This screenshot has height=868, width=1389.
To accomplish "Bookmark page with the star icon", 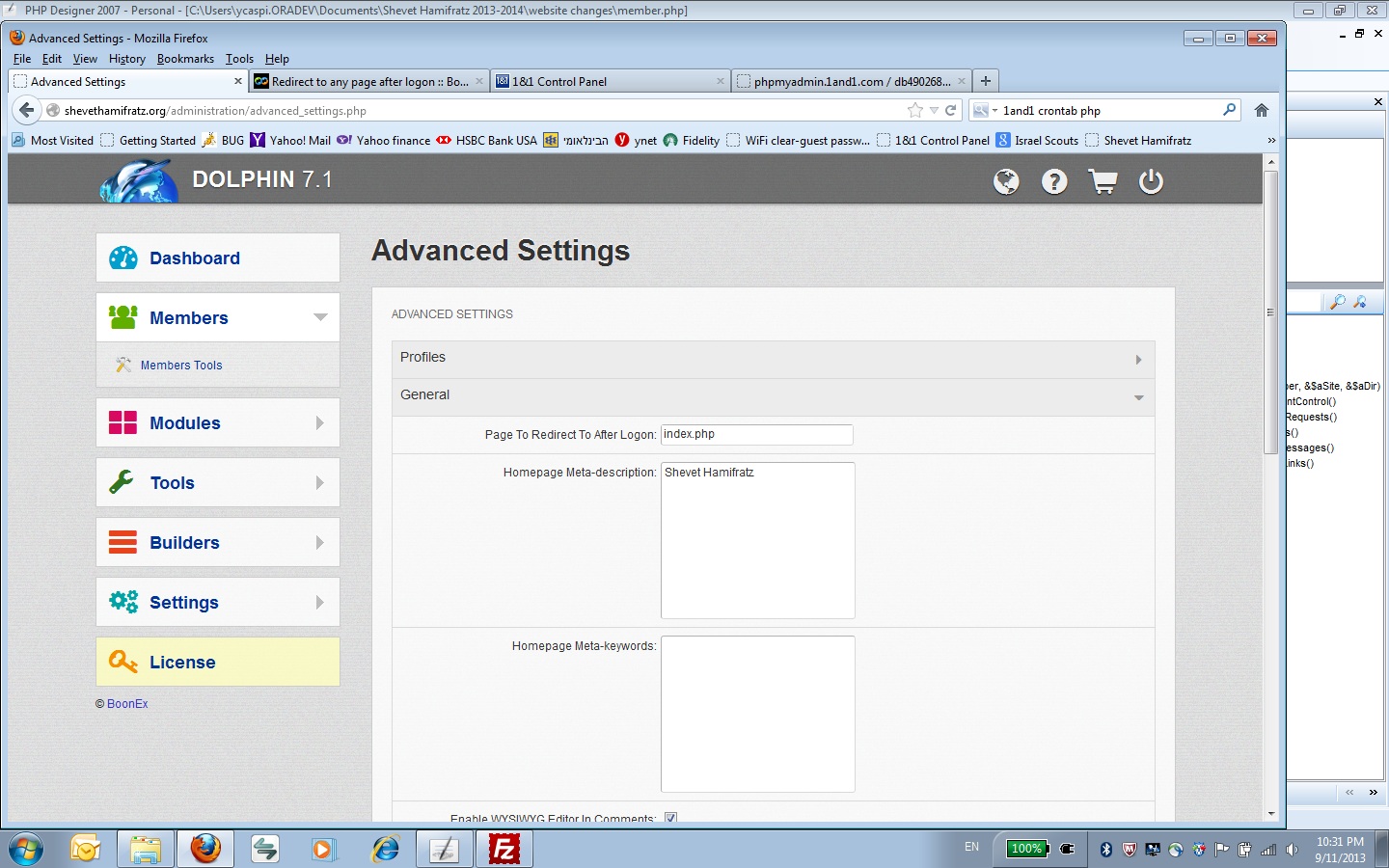I will (915, 110).
